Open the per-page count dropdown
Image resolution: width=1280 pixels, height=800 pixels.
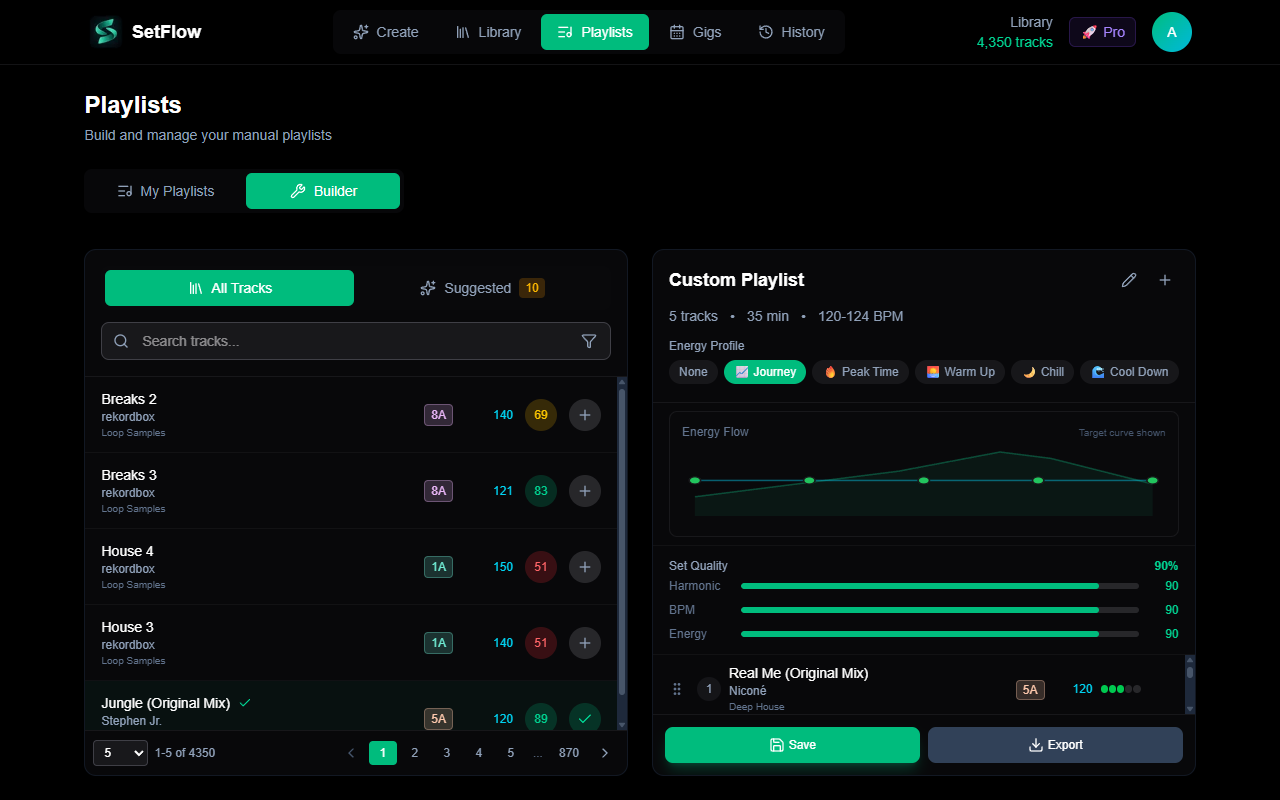120,752
